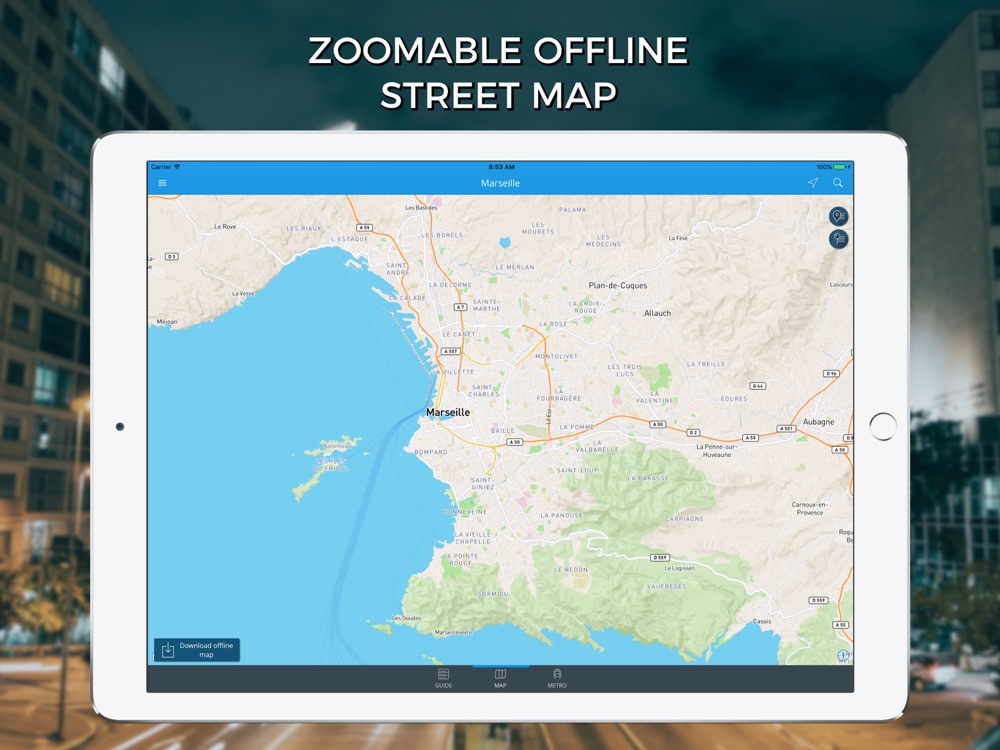Click the SAINT-GINIEZ district label
Image resolution: width=1000 pixels, height=750 pixels.
pos(482,483)
